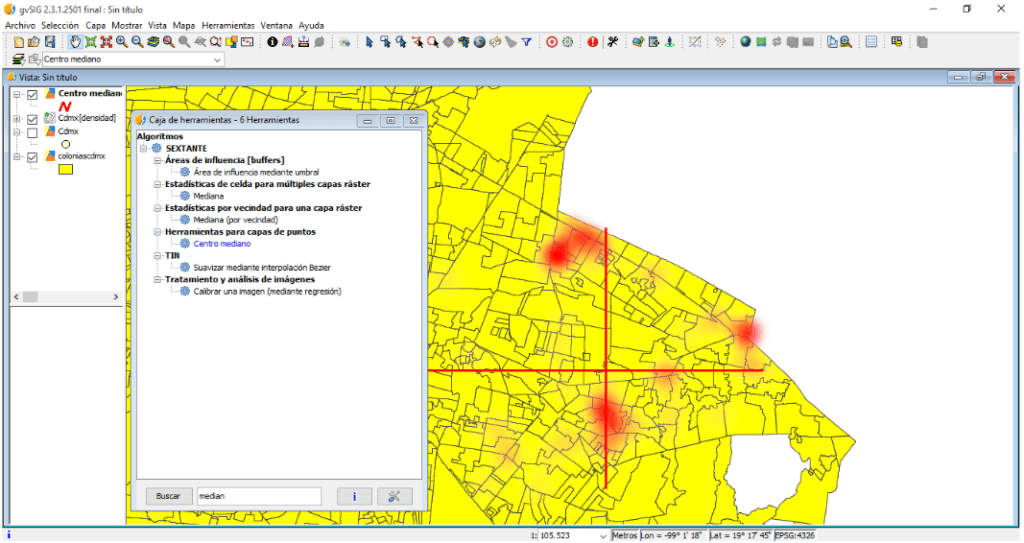Image resolution: width=1024 pixels, height=543 pixels.
Task: Click the blue filter funnel icon
Action: tap(526, 42)
